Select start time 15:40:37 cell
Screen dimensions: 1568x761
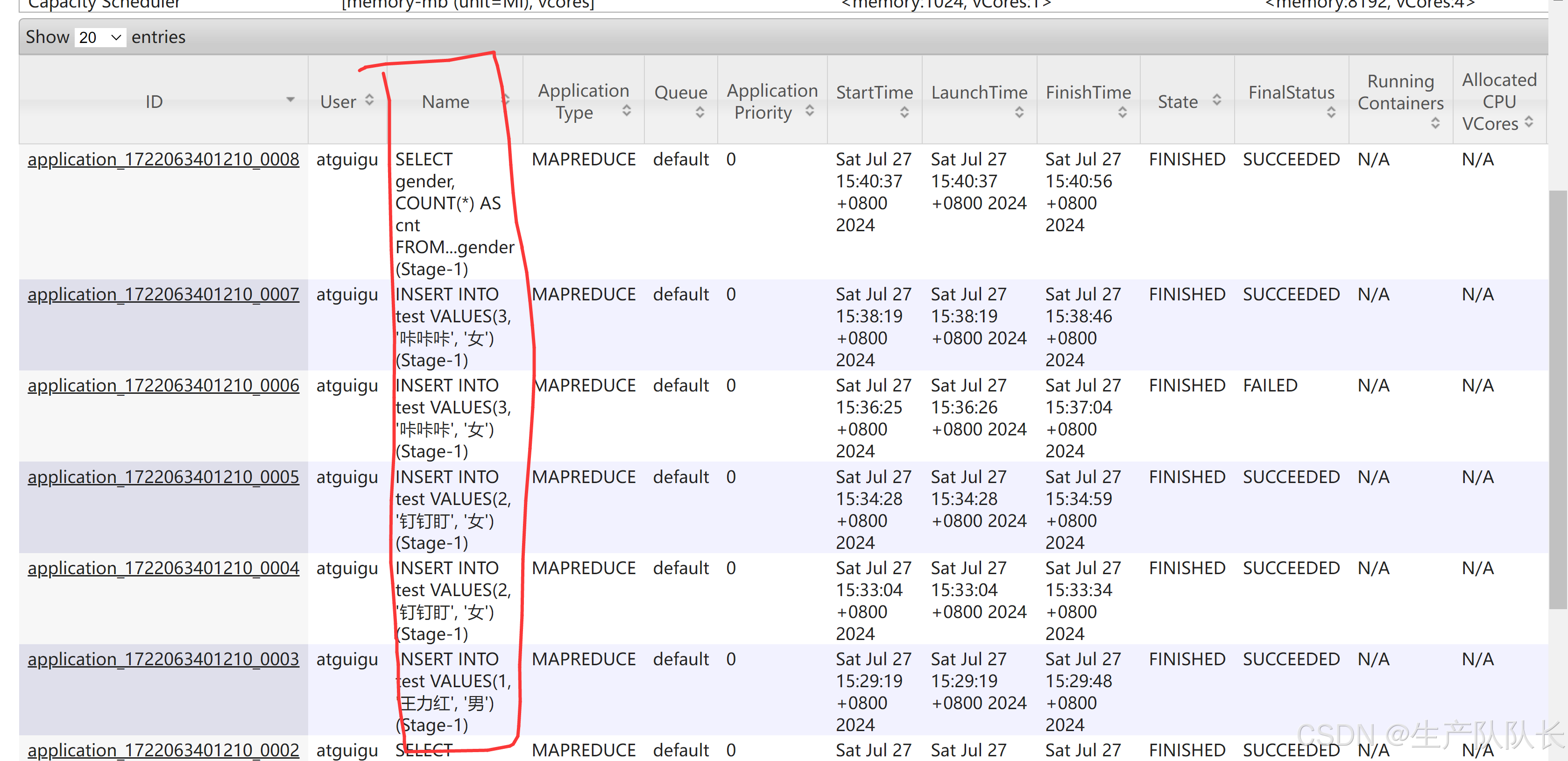click(874, 192)
